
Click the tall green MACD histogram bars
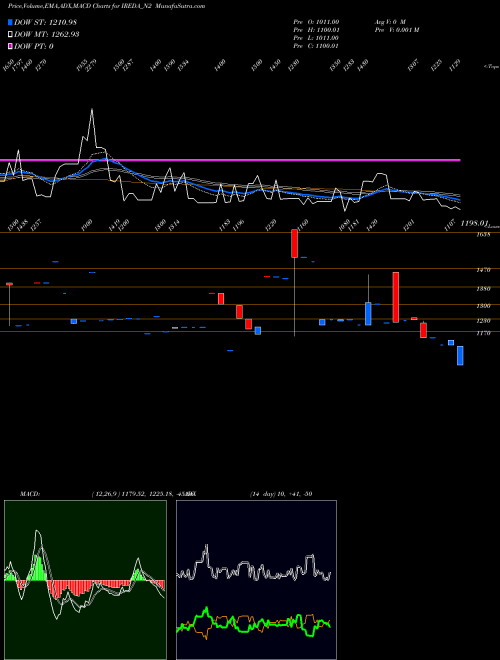point(38,568)
